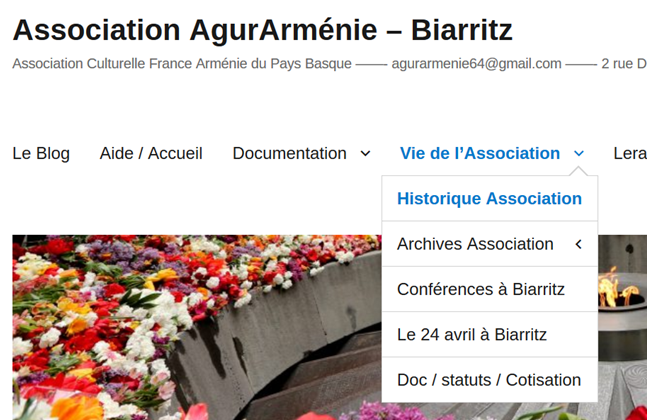Select Le 24 avril à Biarritz
Screen dimensions: 647x420
(472, 335)
